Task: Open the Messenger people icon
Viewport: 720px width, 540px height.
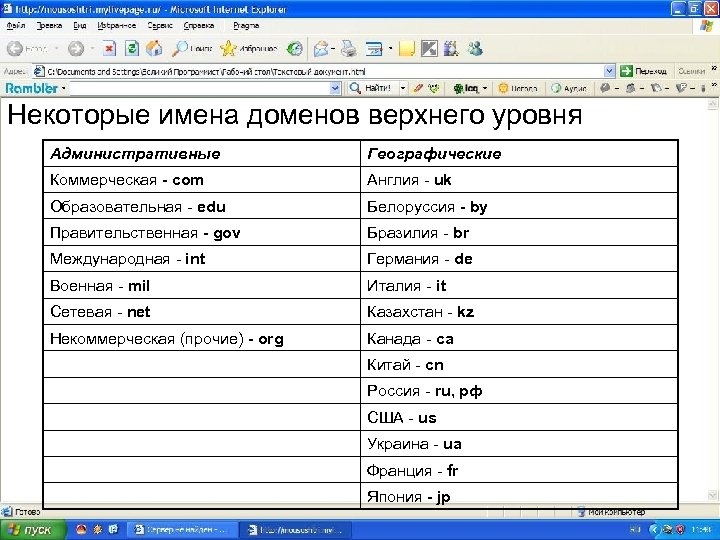Action: click(x=475, y=48)
